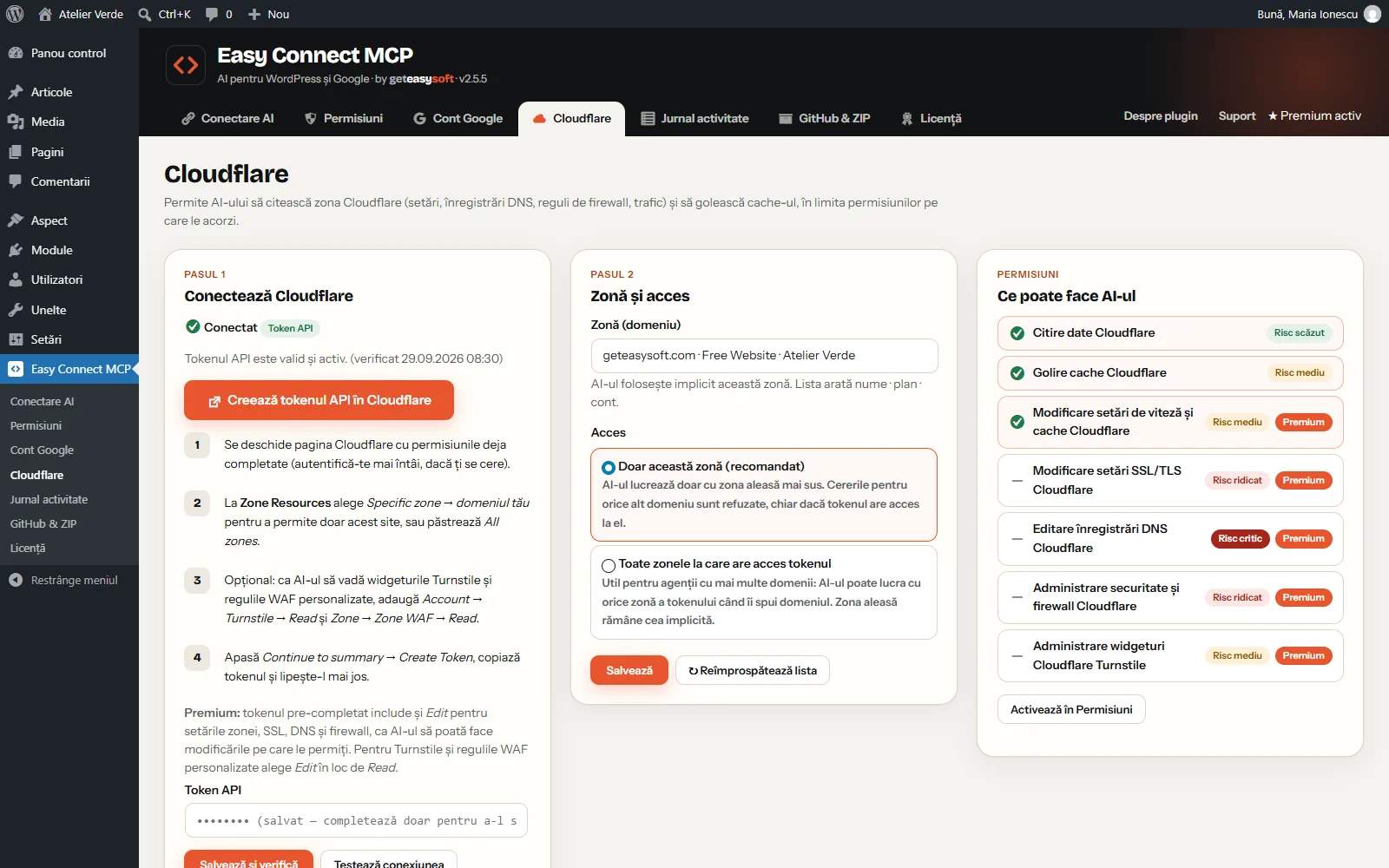Click the Unelte wrench icon
1389x868 pixels.
(x=16, y=310)
